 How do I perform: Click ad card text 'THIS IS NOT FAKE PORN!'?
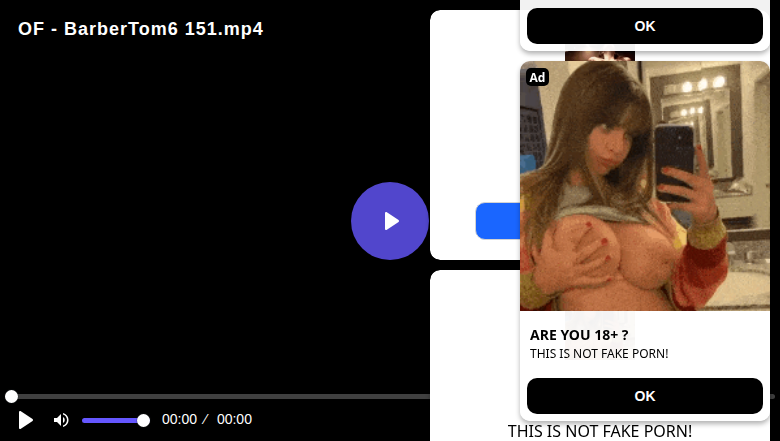(599, 353)
